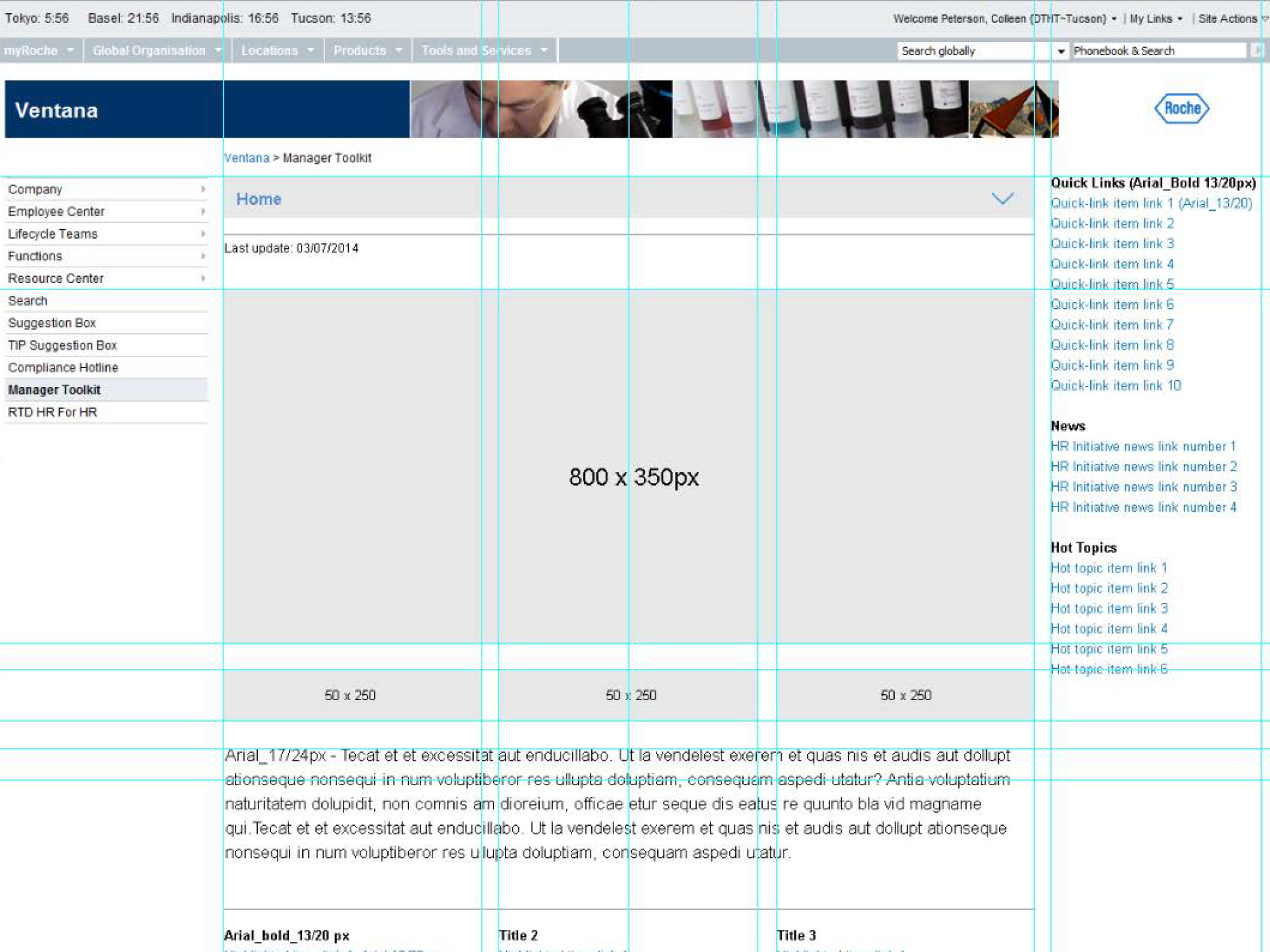This screenshot has width=1270, height=952.
Task: Open the Welcome Peterson, Colleen user menu
Action: click(1005, 18)
